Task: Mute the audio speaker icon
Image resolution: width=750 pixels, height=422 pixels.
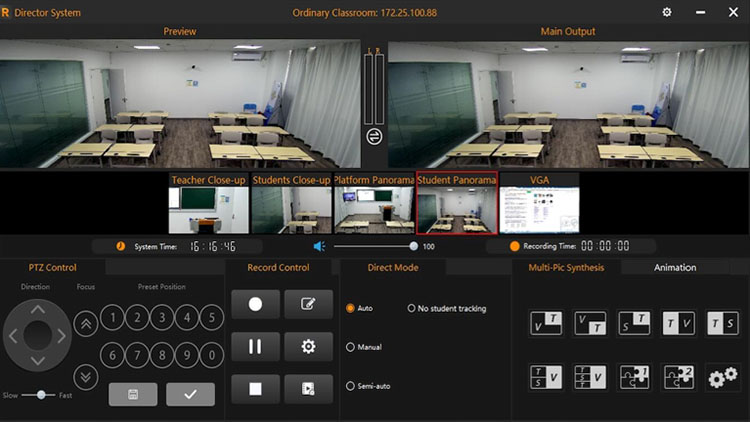Action: (320, 246)
